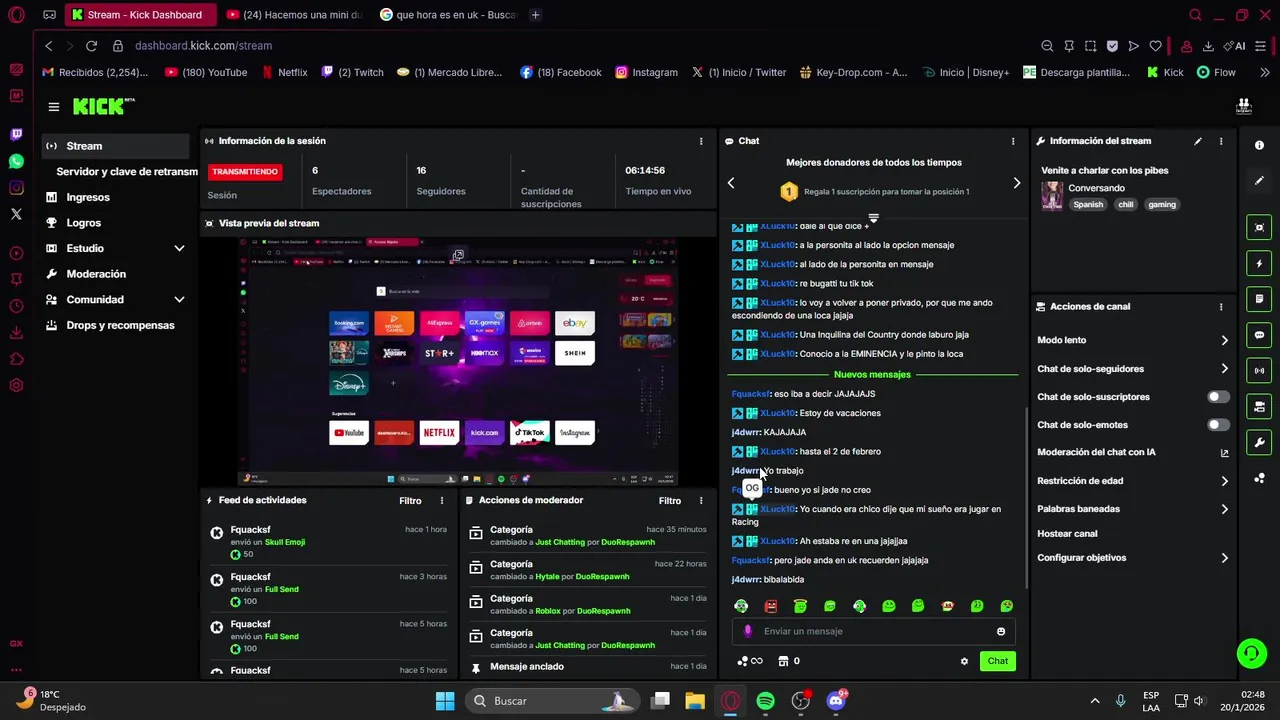Image resolution: width=1280 pixels, height=720 pixels.
Task: Open Feed de actividades options menu
Action: (x=442, y=500)
